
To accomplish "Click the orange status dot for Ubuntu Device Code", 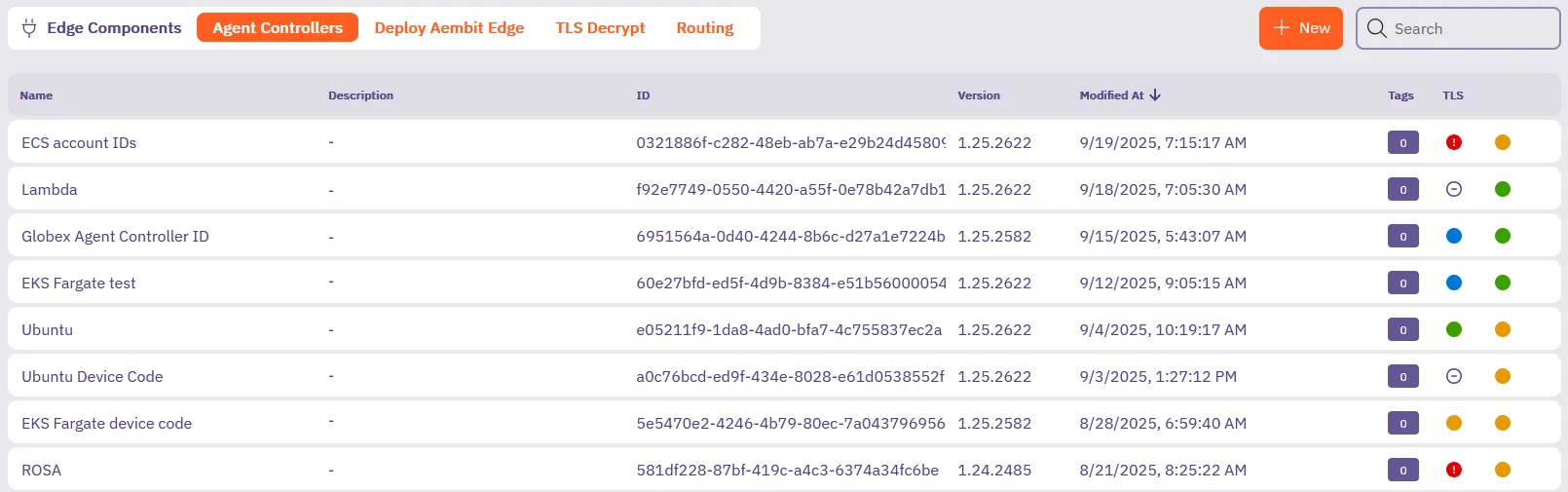I will 1503,376.
